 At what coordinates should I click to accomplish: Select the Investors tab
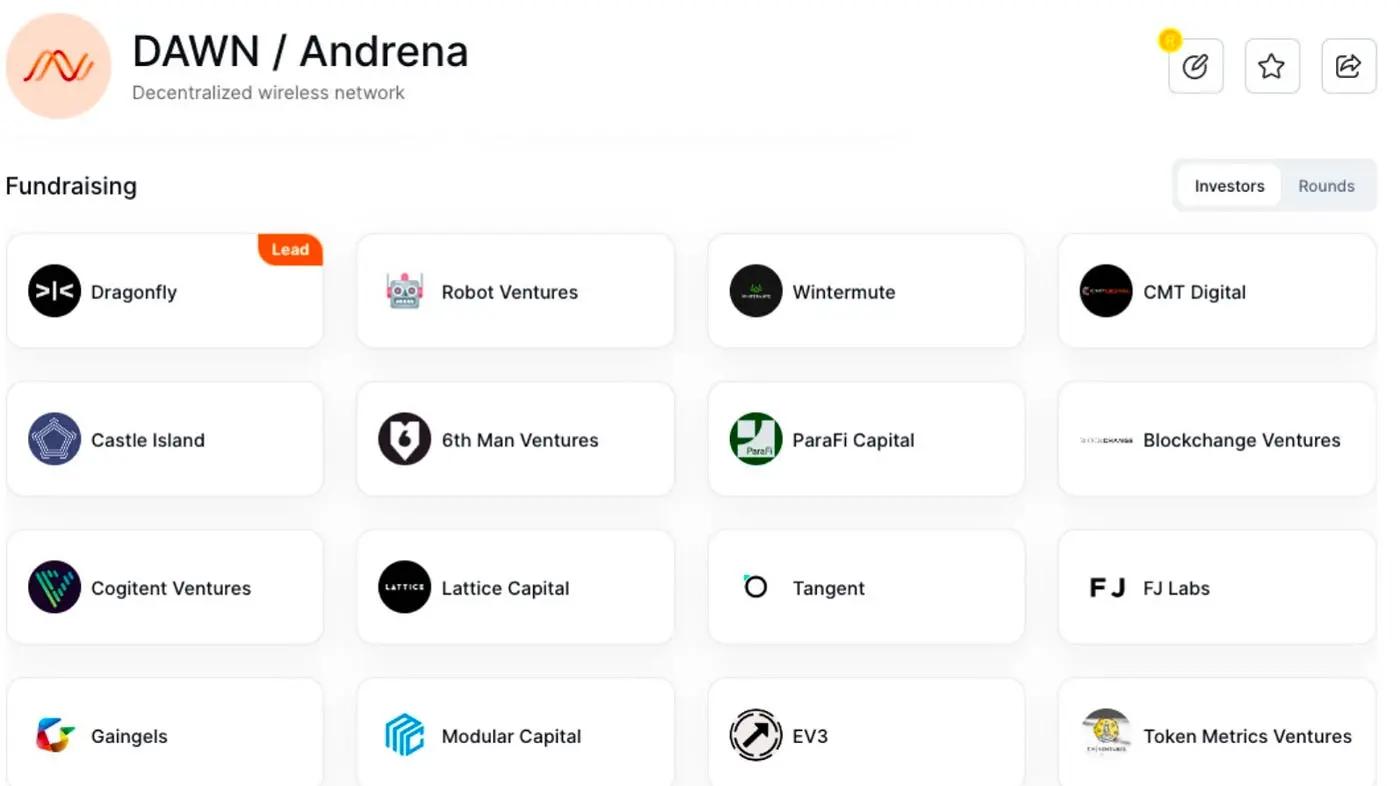pos(1229,186)
